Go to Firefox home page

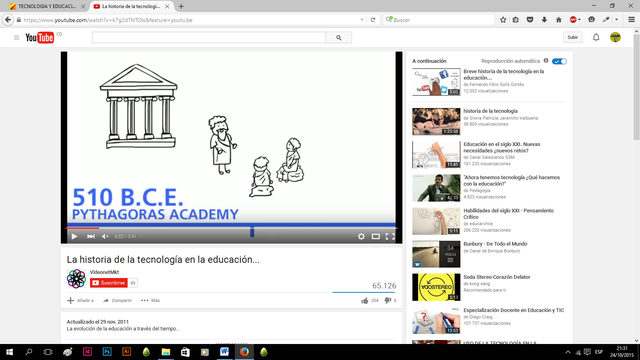point(558,20)
